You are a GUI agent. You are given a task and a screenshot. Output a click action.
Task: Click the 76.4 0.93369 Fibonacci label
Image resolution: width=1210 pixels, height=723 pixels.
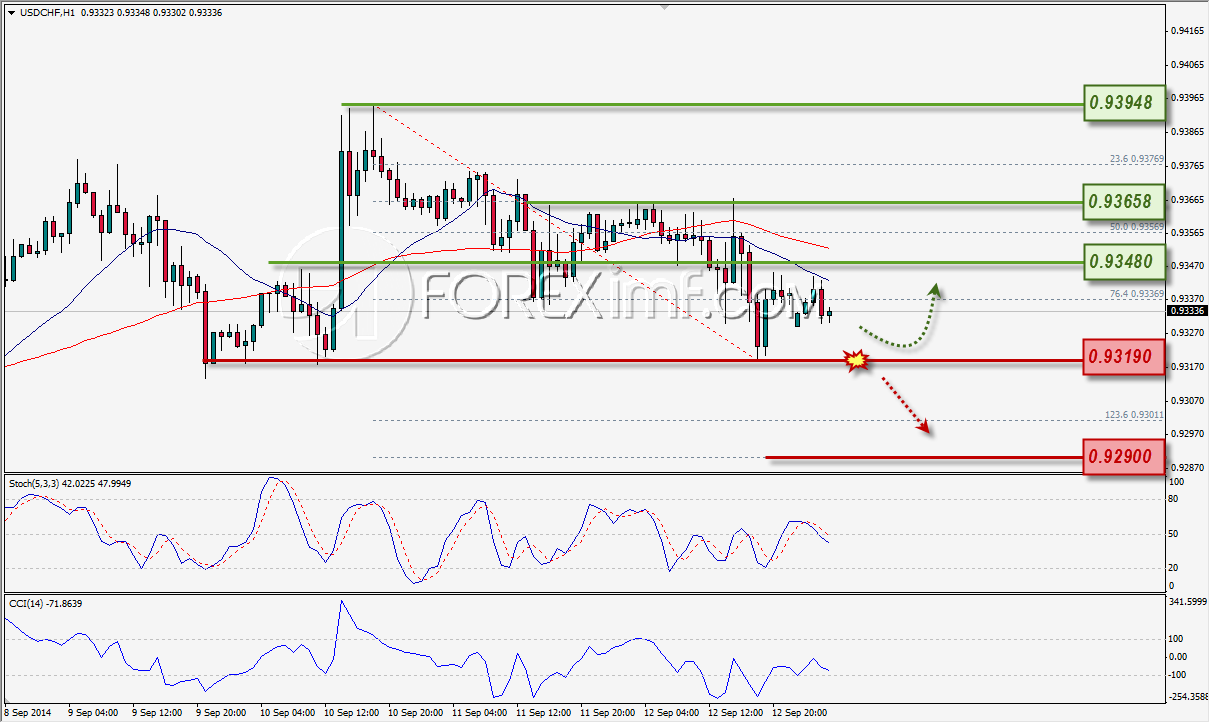coord(1136,294)
